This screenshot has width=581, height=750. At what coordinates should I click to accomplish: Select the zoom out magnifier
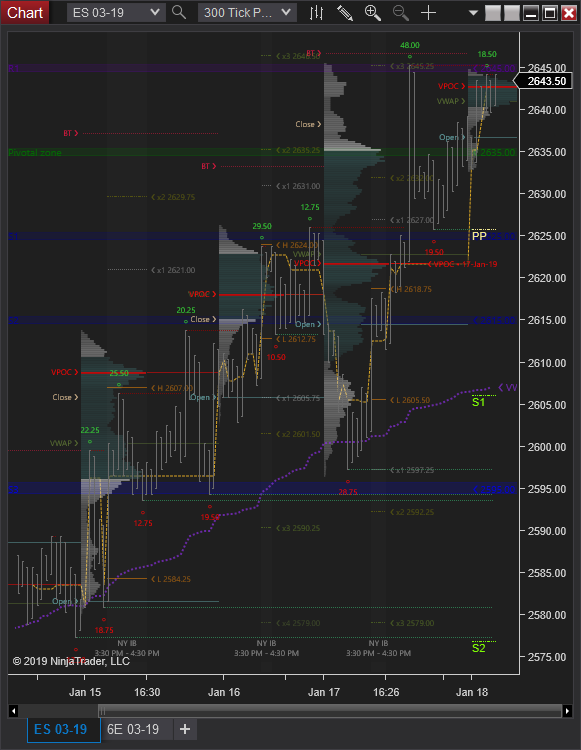coord(401,12)
